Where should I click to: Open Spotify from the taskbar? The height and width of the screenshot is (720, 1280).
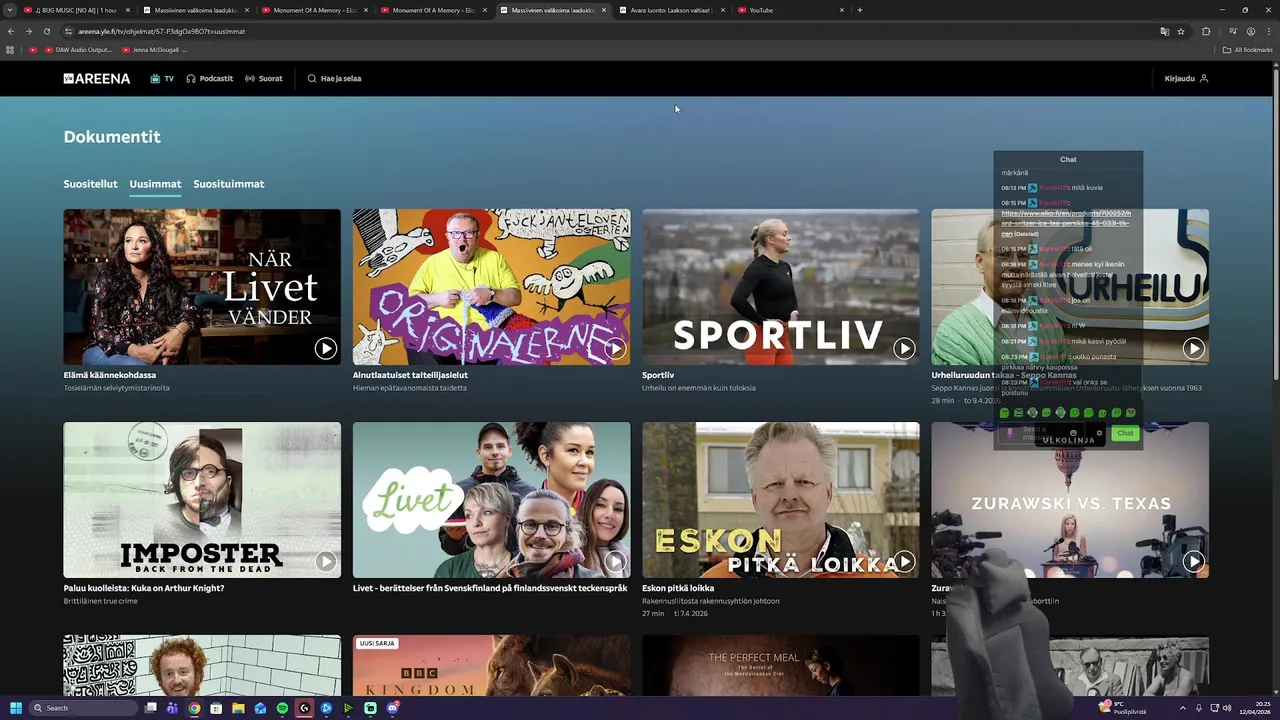tap(282, 708)
